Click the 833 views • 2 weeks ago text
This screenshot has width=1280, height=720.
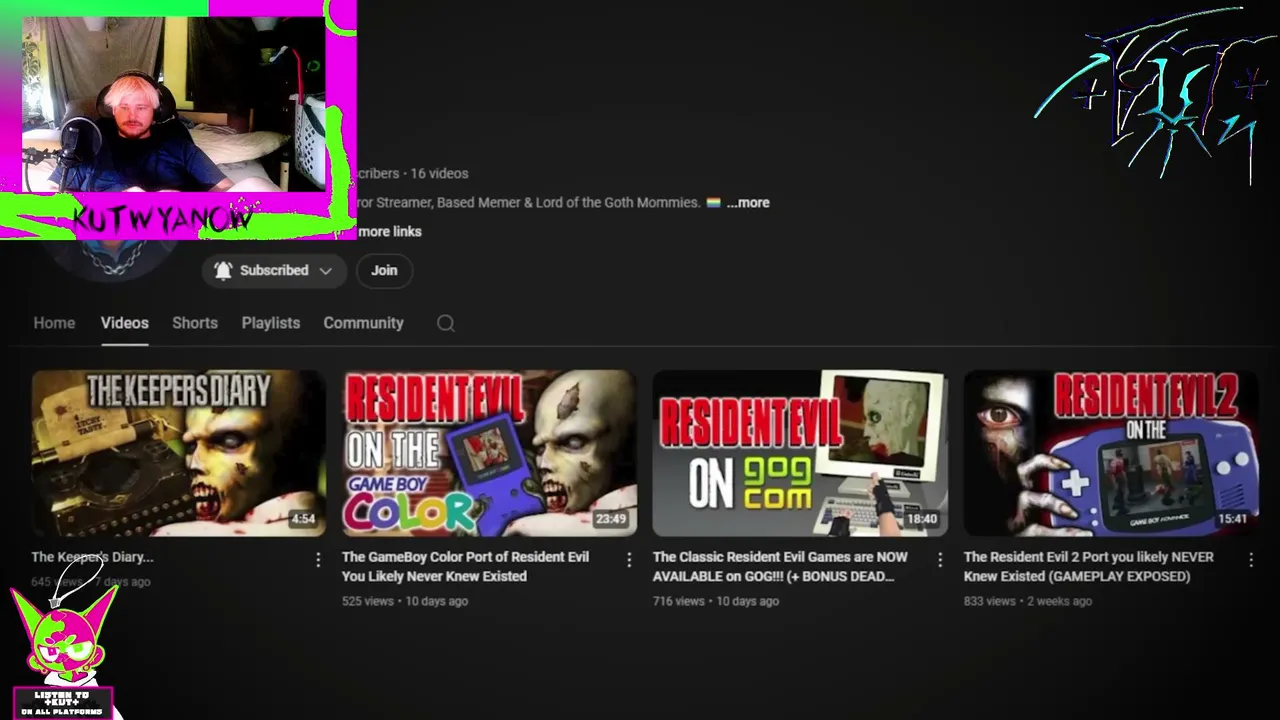tap(1028, 601)
